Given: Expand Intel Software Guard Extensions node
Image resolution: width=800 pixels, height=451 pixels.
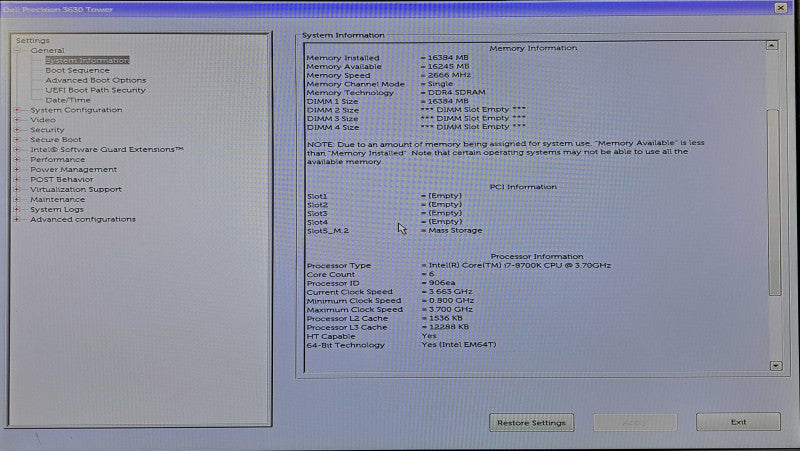Looking at the screenshot, I should click(17, 149).
